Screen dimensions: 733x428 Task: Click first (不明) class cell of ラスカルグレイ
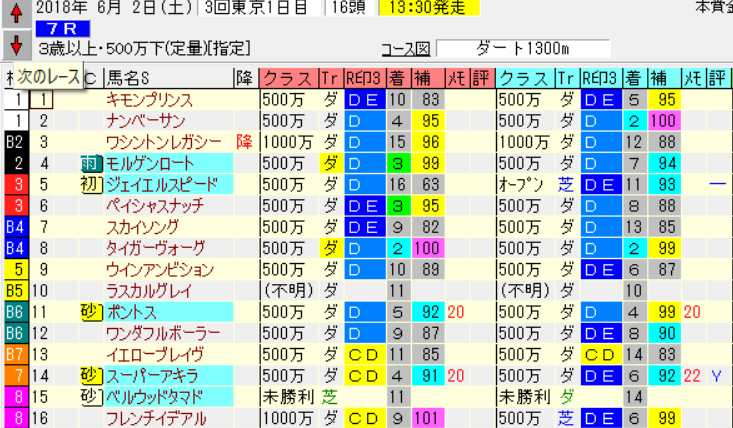(288, 291)
